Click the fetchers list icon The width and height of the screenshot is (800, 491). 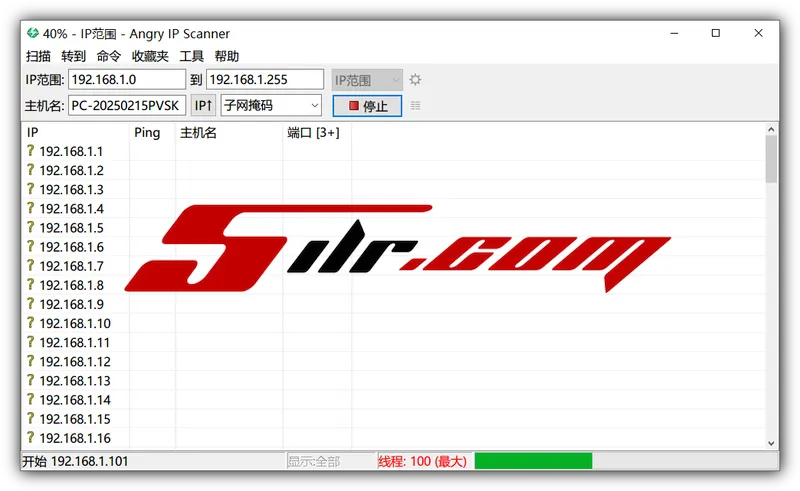click(416, 106)
